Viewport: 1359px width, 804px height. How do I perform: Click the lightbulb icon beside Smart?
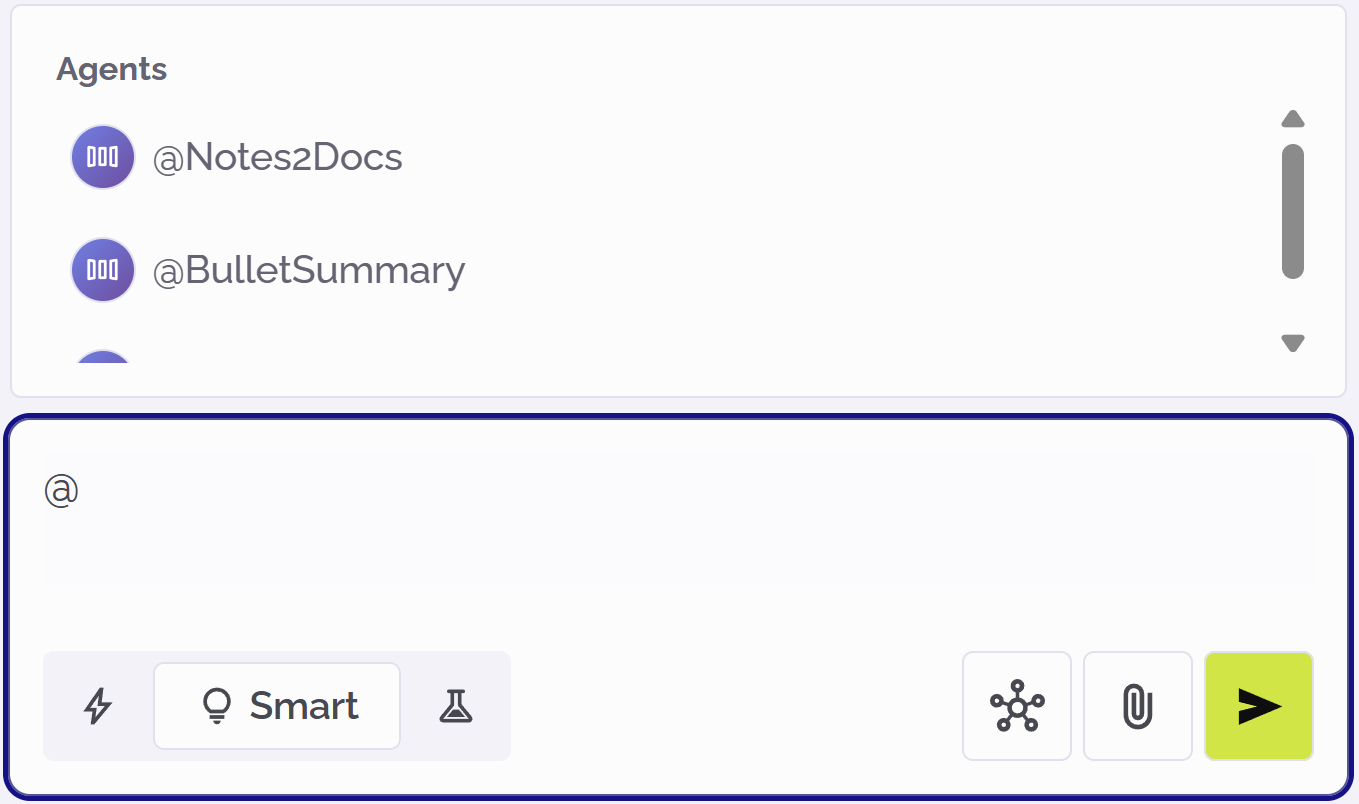pyautogui.click(x=216, y=706)
